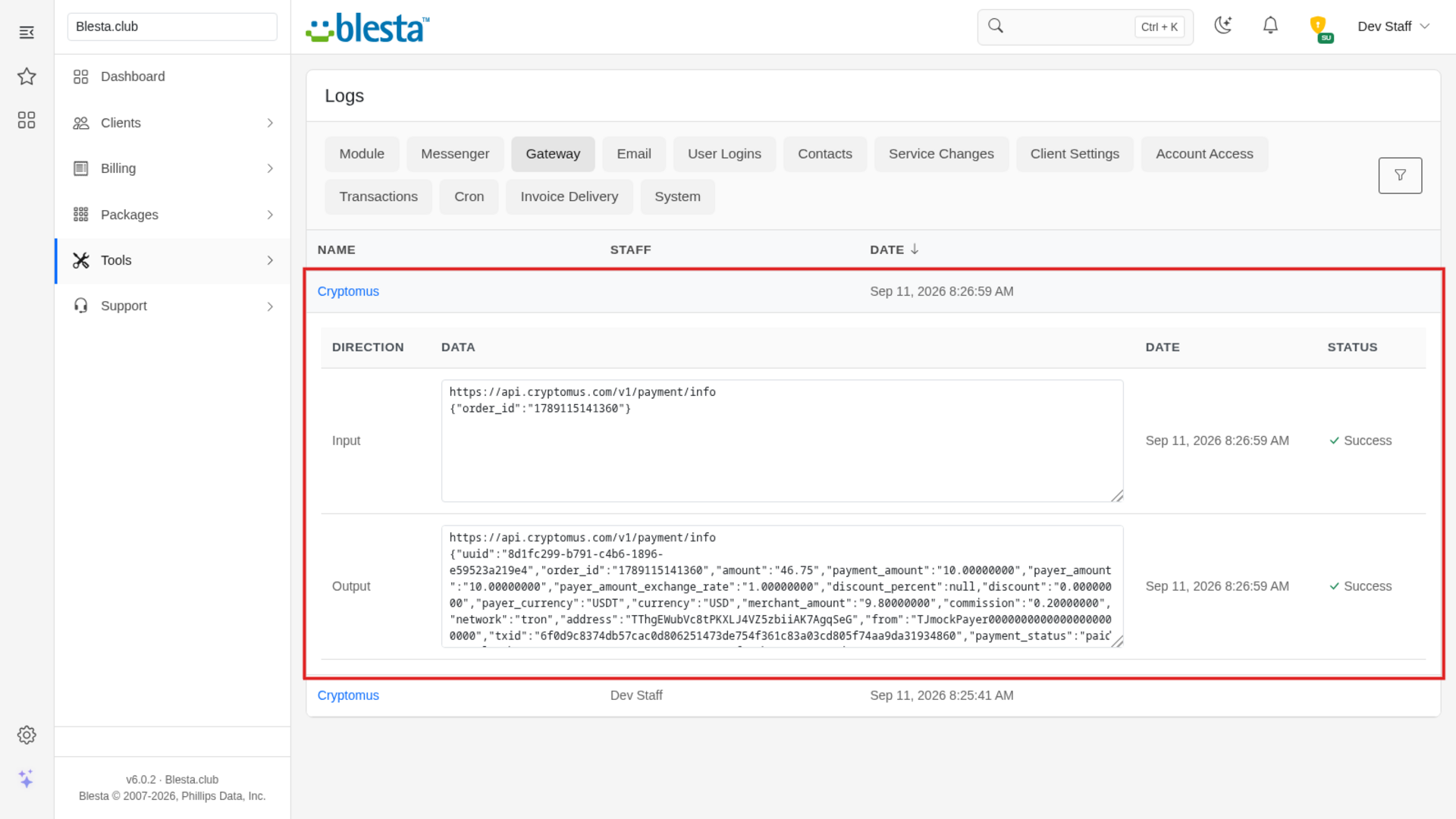Open the System logs tab
The height and width of the screenshot is (819, 1456).
pyautogui.click(x=677, y=196)
